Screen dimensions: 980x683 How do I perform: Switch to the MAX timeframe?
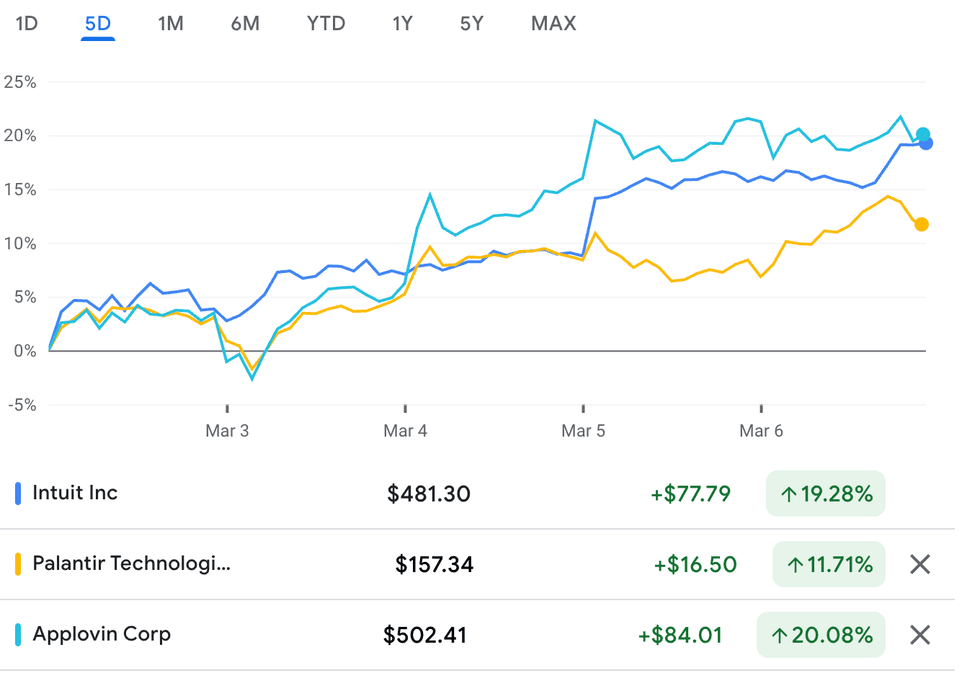point(553,23)
